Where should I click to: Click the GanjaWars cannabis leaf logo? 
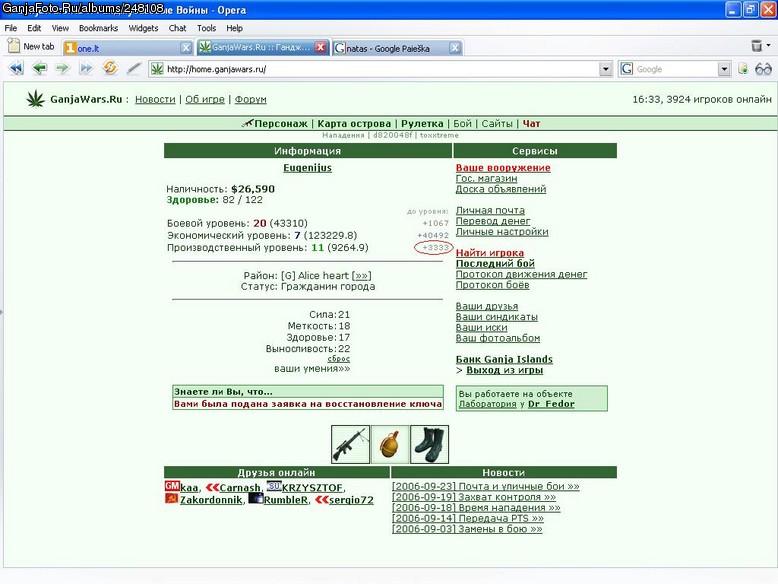click(x=35, y=99)
